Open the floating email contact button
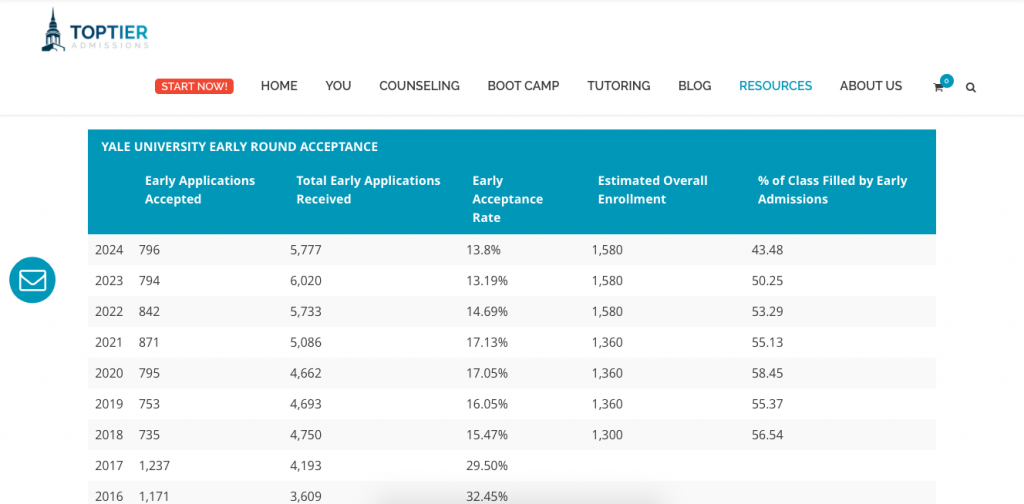 click(x=32, y=280)
